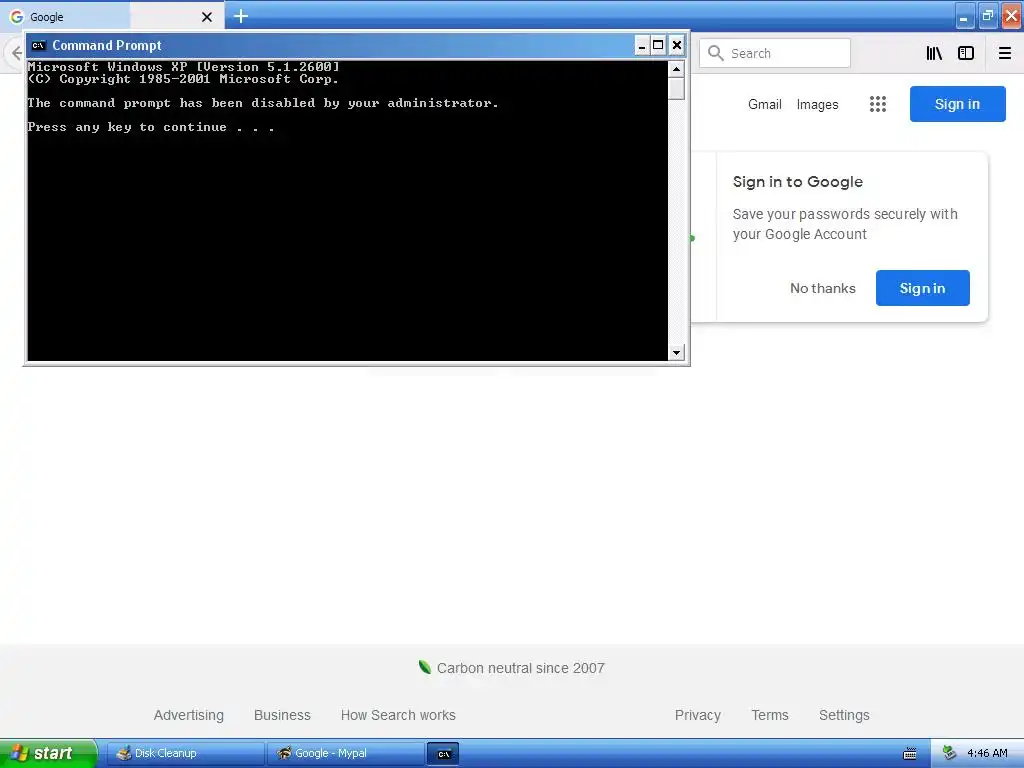Close the Command Prompt window

677,45
